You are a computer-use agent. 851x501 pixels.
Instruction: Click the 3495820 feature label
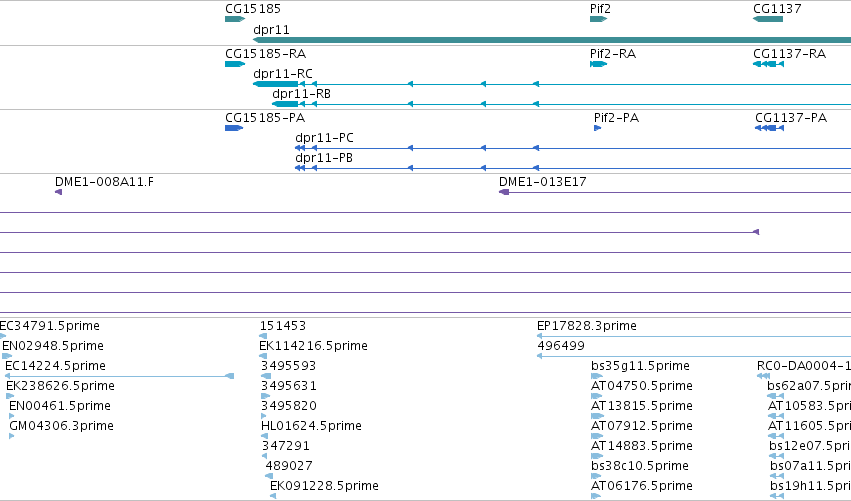(x=289, y=406)
